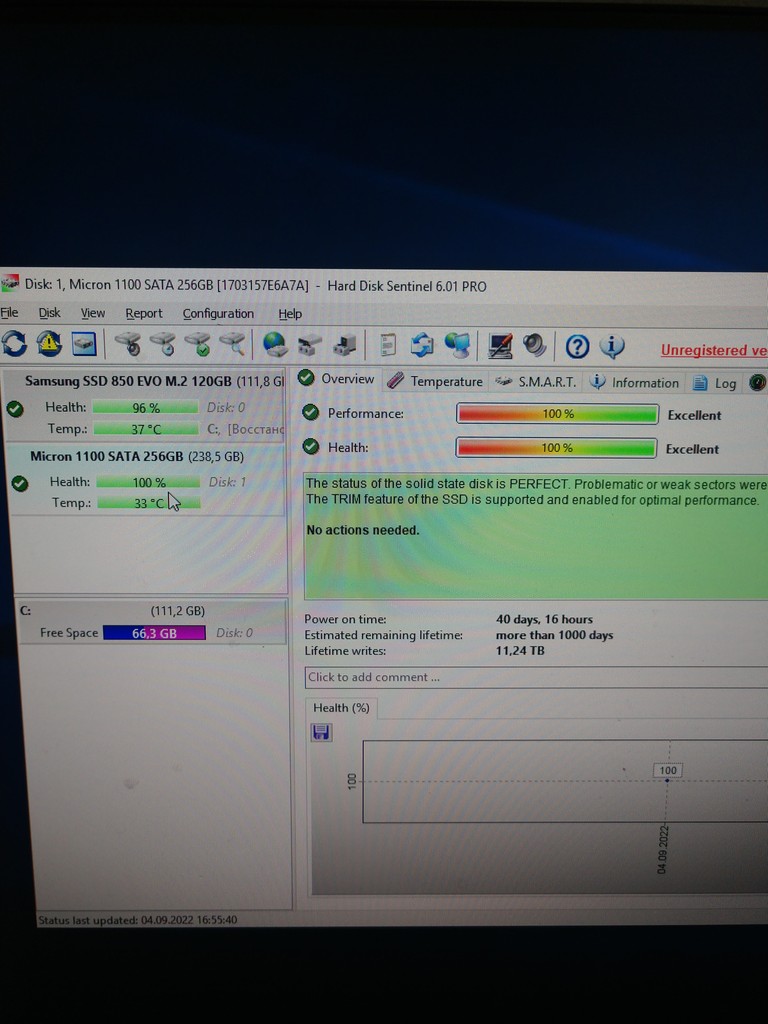Click the '40 days, 16 hours' power-on value
768x1024 pixels.
(x=545, y=619)
